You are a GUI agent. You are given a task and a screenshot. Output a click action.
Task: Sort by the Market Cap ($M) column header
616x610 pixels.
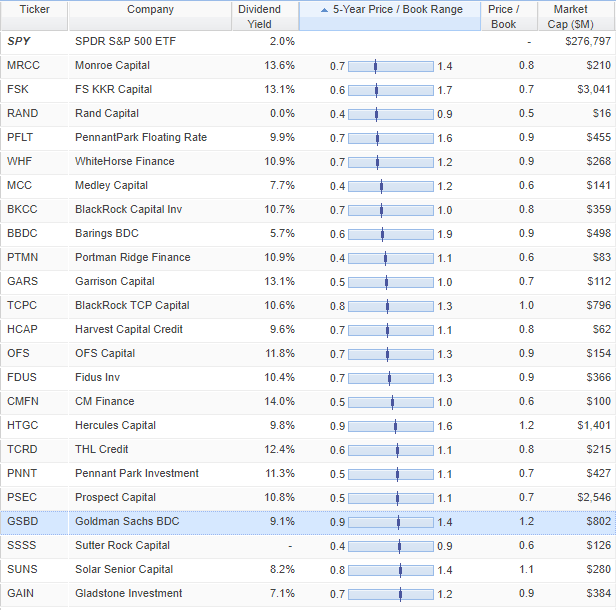[x=576, y=16]
